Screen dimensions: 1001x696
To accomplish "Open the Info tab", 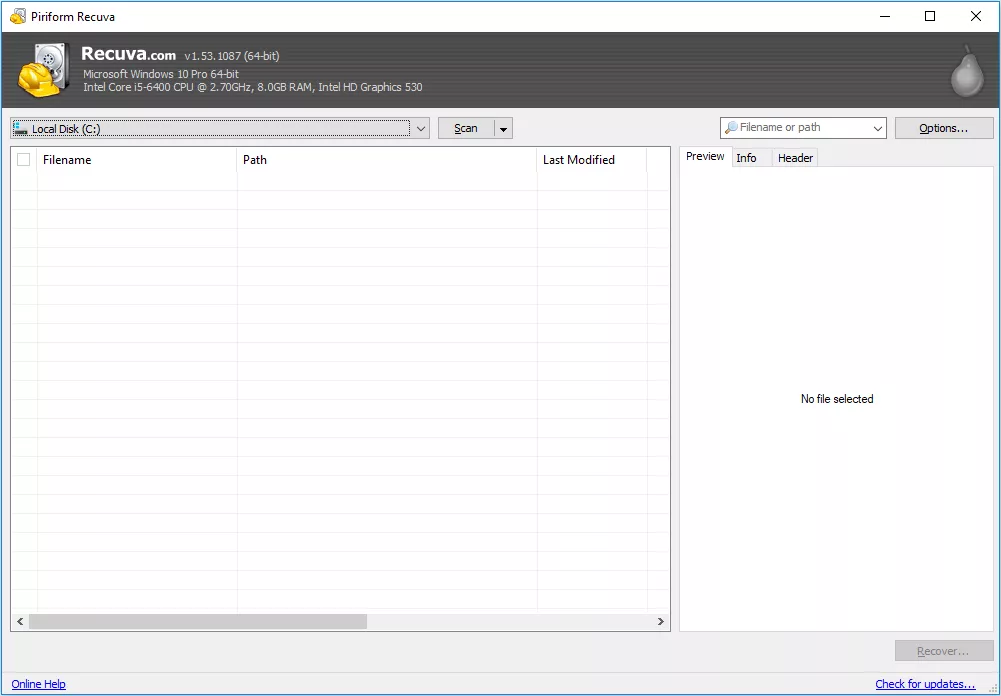I will 747,158.
